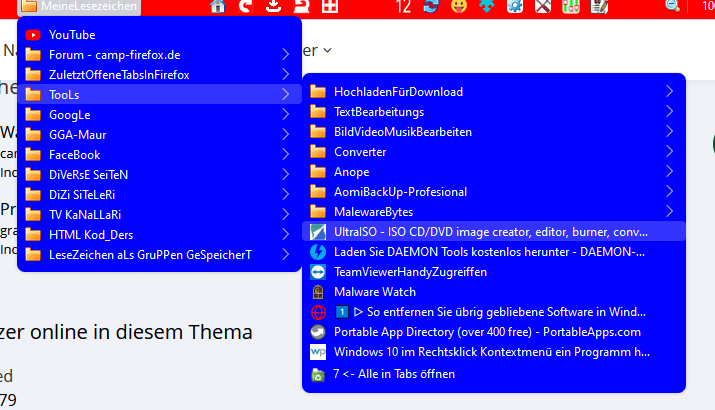Expand the AomiBackUp-Profesional folder arrow
This screenshot has height=410, width=715.
tap(669, 192)
